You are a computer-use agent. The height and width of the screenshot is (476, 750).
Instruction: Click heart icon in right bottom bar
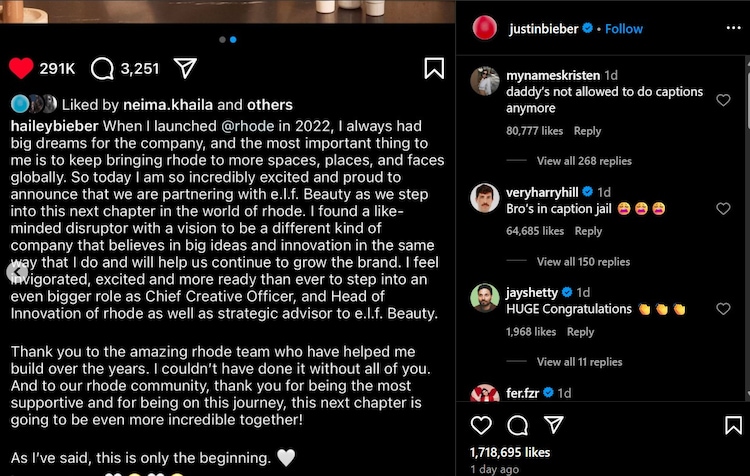pos(481,425)
